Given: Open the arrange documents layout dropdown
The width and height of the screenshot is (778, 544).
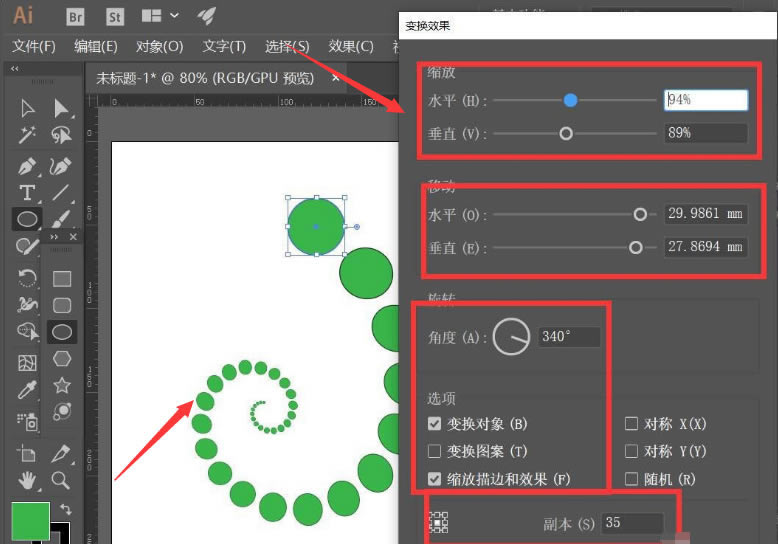Looking at the screenshot, I should click(x=160, y=16).
